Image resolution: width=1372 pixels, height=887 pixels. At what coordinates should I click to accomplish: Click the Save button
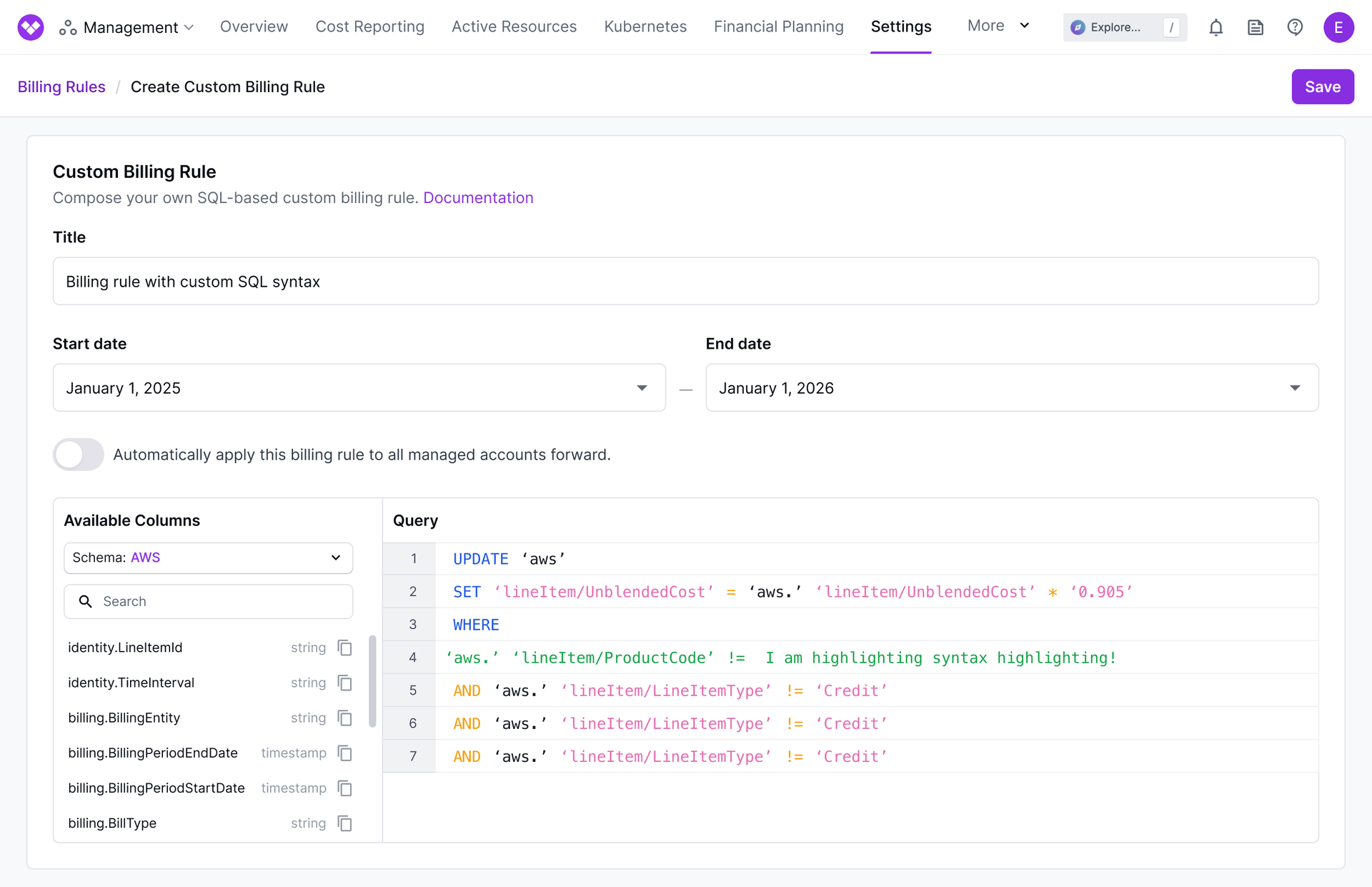[1322, 86]
